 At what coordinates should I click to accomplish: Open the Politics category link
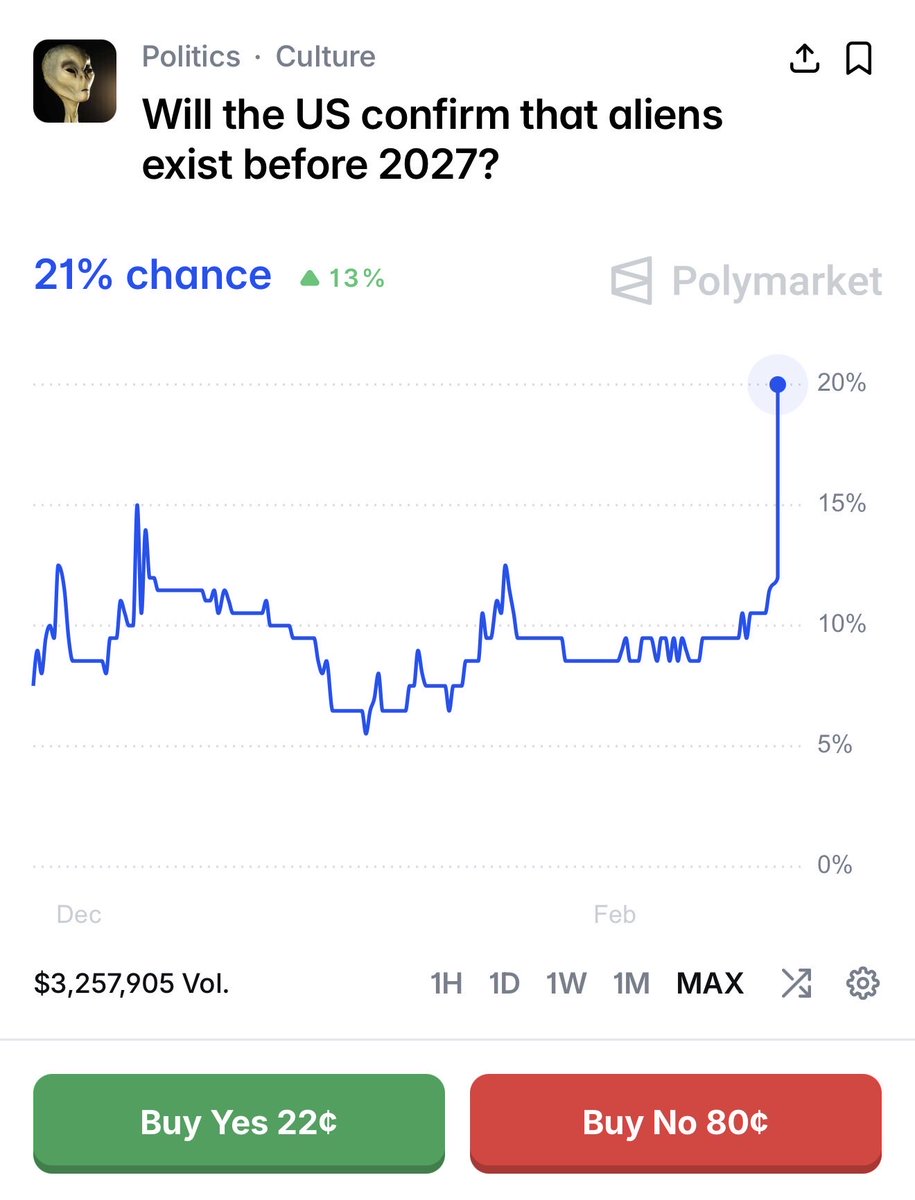pos(191,56)
